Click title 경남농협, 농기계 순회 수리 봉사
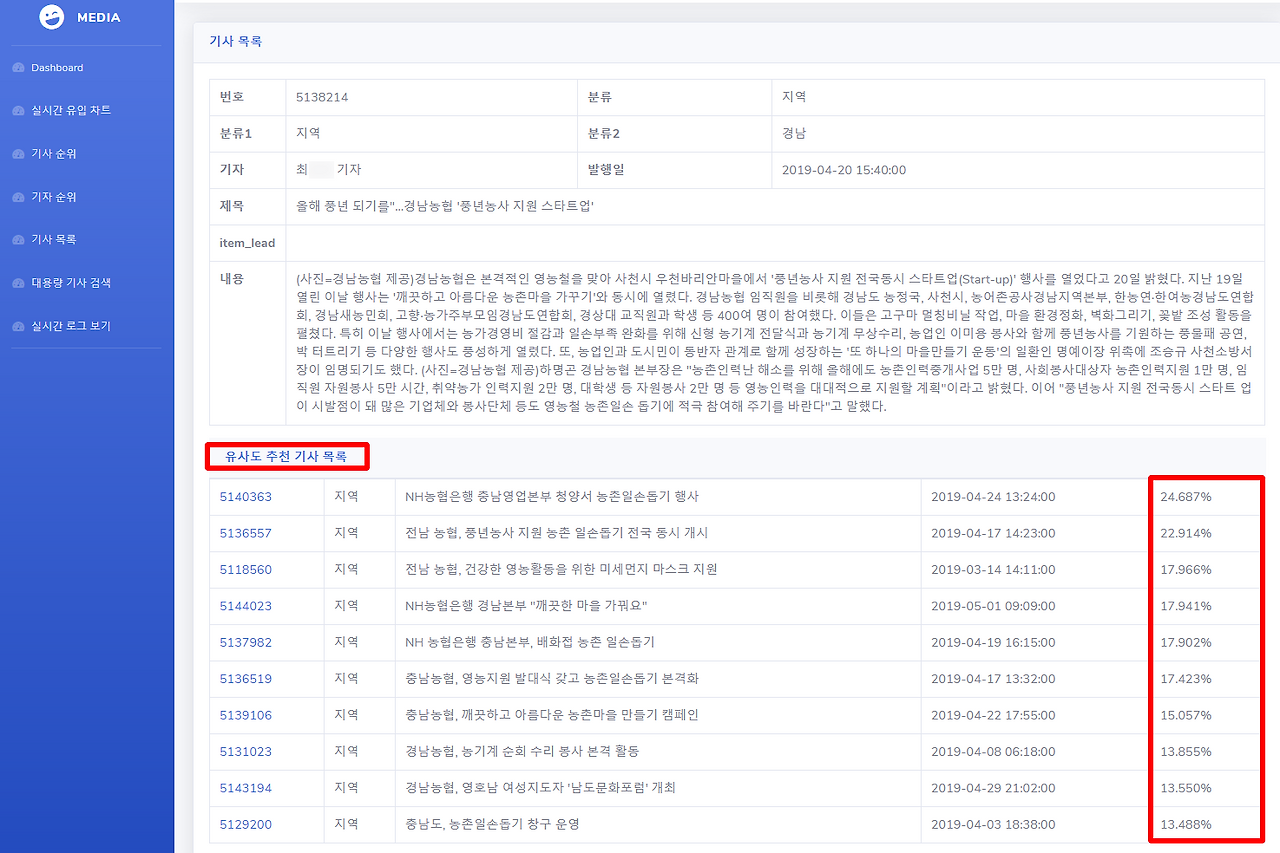Image resolution: width=1280 pixels, height=853 pixels. (522, 751)
